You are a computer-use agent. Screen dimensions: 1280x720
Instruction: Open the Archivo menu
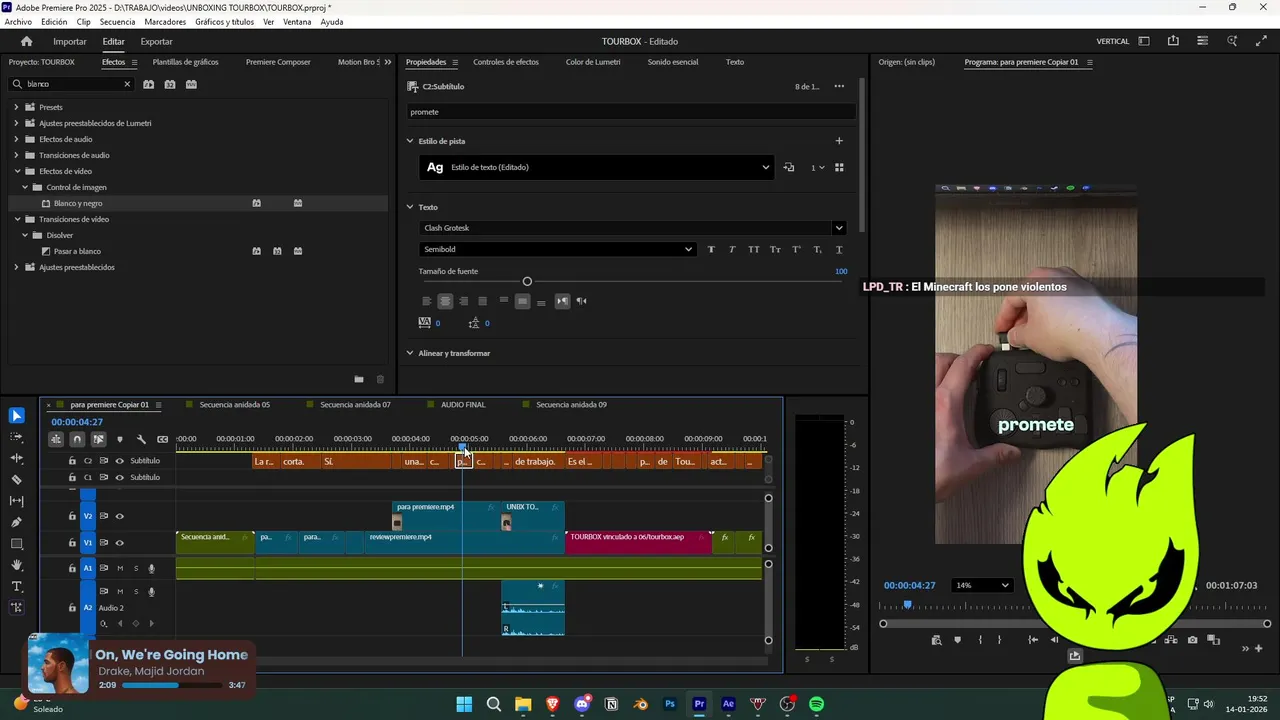click(x=18, y=22)
